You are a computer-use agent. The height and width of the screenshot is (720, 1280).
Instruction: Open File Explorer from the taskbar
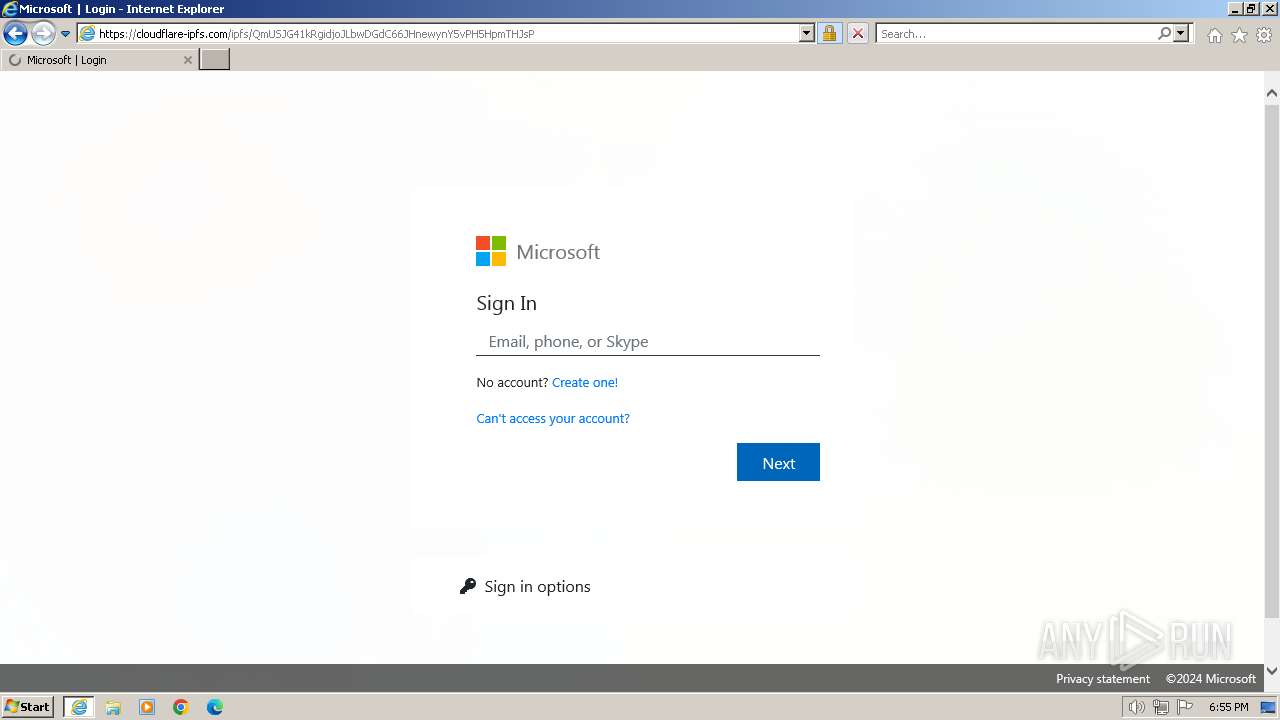[113, 707]
